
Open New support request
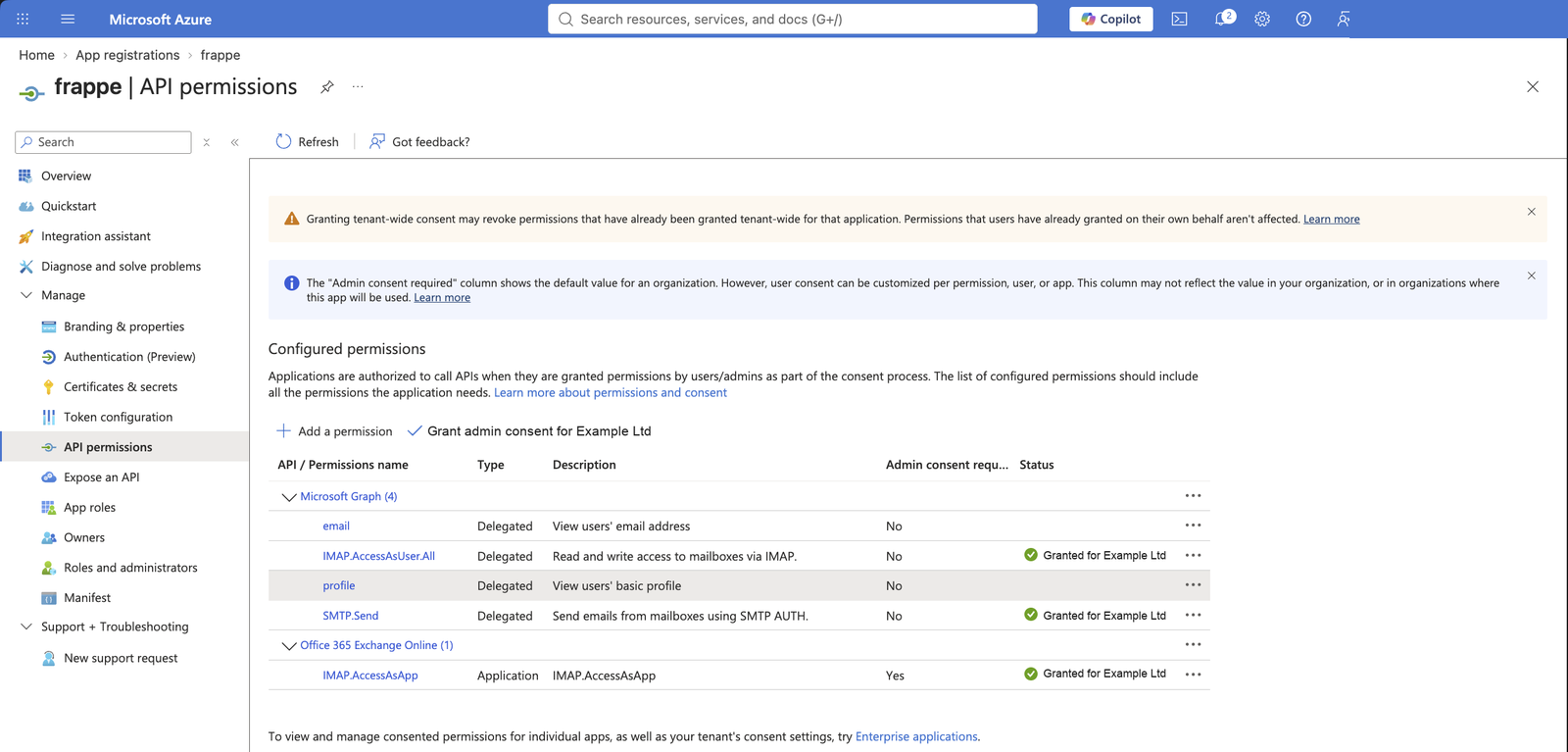click(x=121, y=658)
